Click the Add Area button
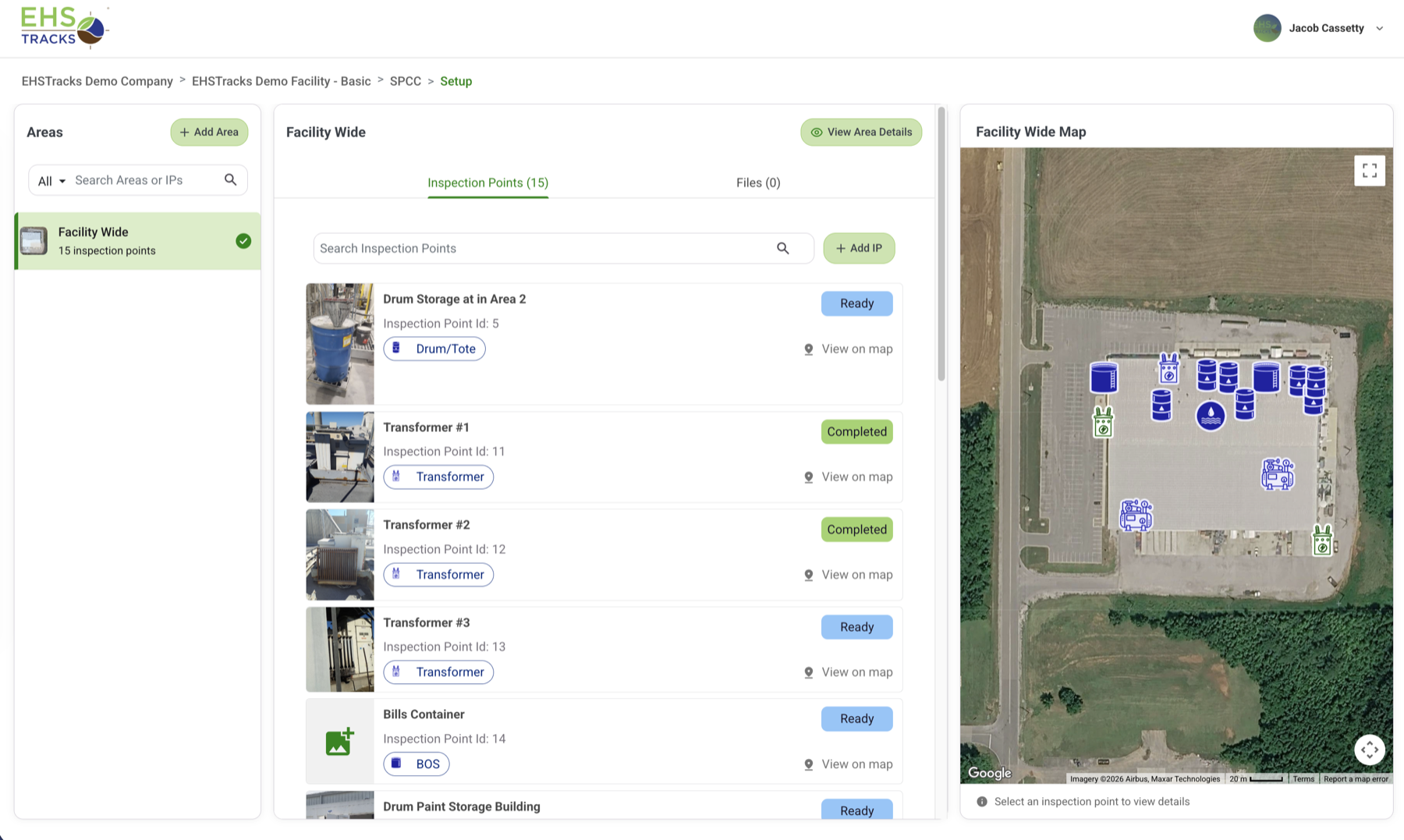 pyautogui.click(x=209, y=132)
